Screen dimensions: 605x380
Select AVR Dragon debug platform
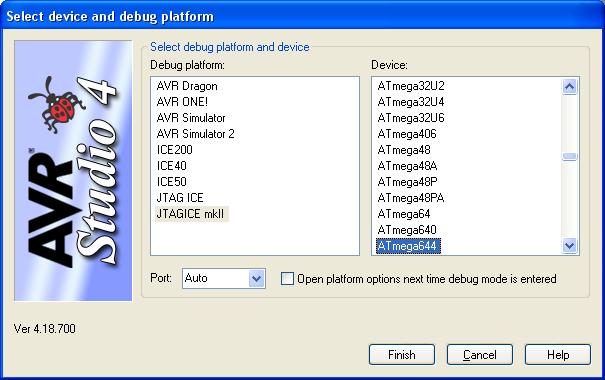point(187,86)
